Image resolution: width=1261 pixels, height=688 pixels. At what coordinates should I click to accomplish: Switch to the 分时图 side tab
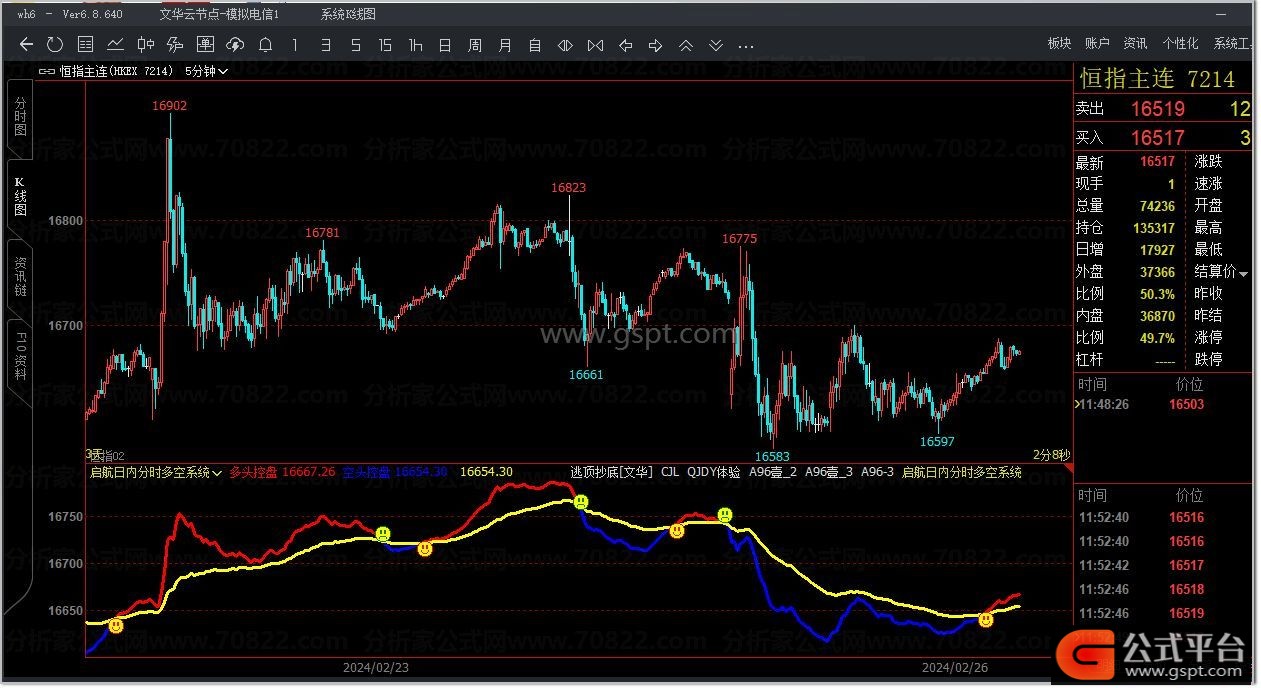(20, 117)
